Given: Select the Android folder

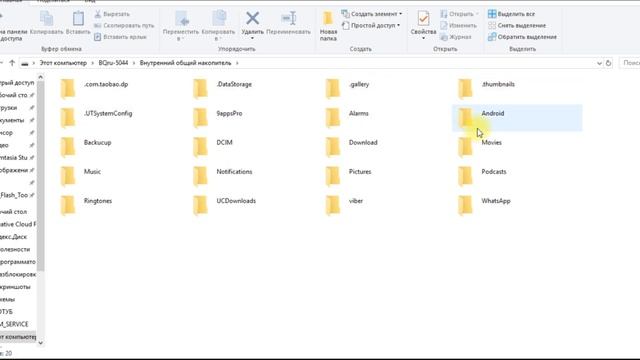Looking at the screenshot, I should point(517,118).
